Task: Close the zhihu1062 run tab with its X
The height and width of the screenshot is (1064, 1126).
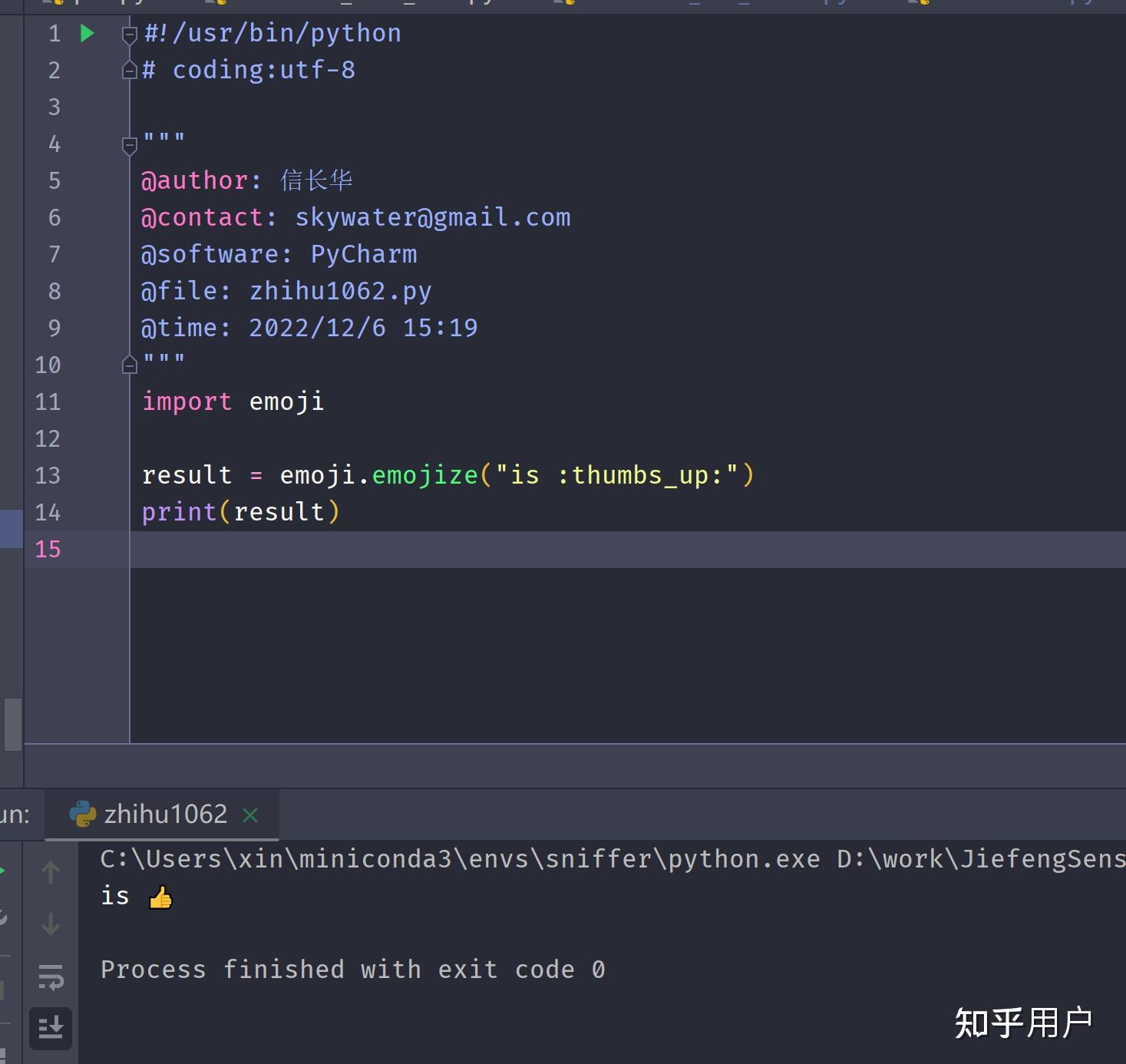Action: [x=250, y=815]
